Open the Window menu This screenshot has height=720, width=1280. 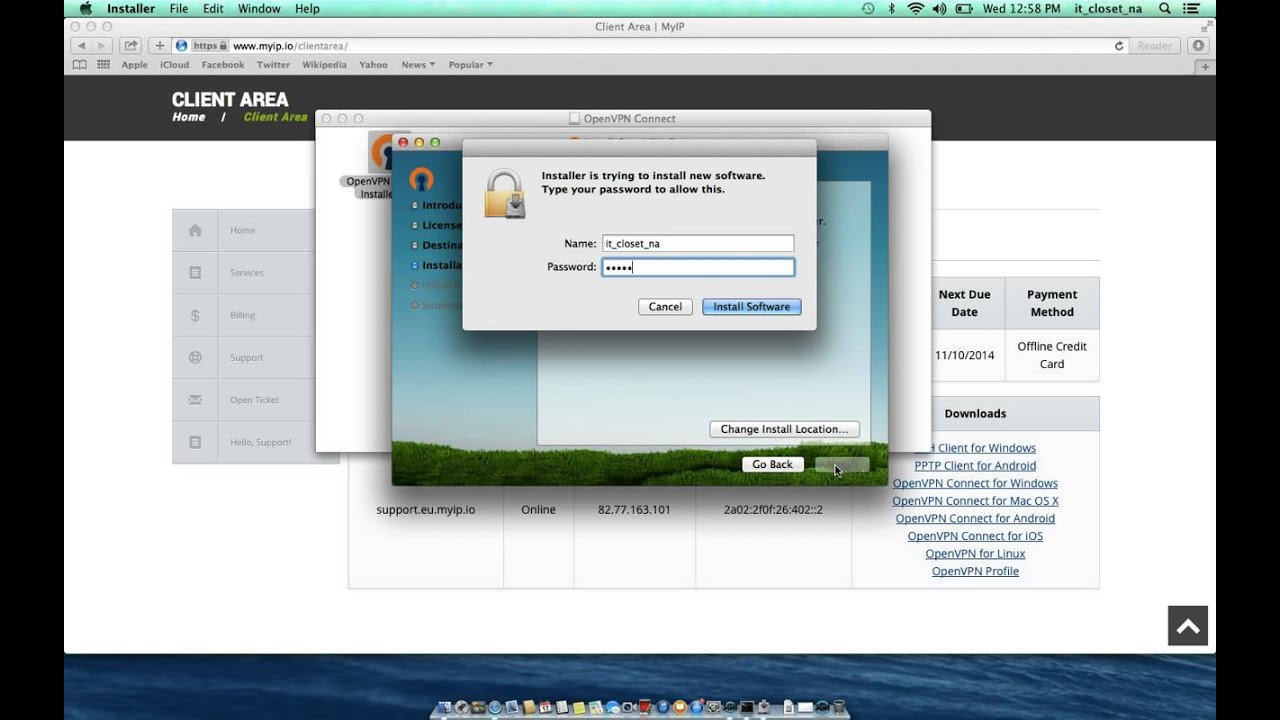259,8
